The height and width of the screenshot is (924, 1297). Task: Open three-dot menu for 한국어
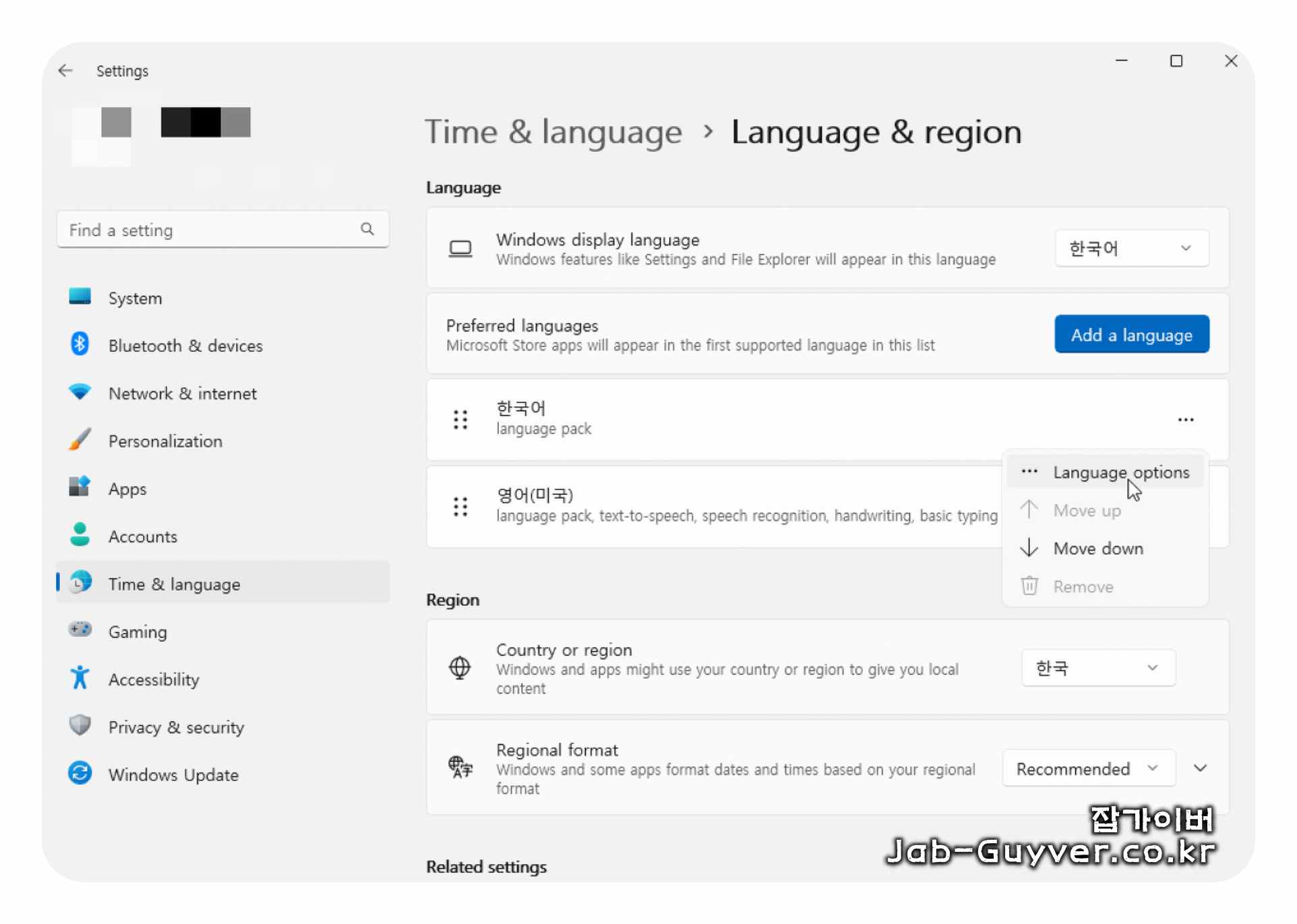(1186, 419)
